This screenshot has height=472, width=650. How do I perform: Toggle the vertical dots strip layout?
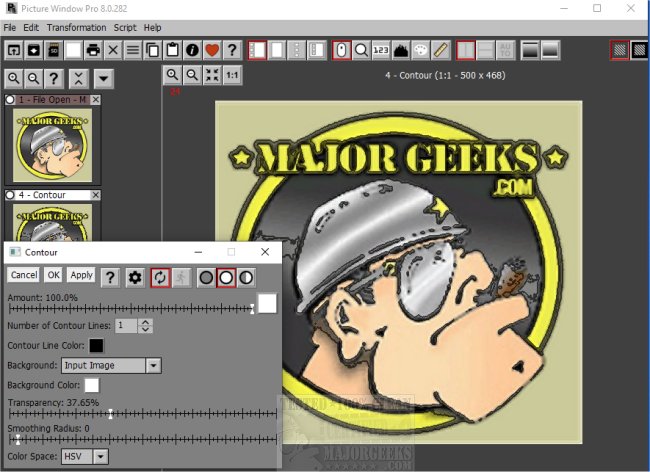(x=297, y=51)
